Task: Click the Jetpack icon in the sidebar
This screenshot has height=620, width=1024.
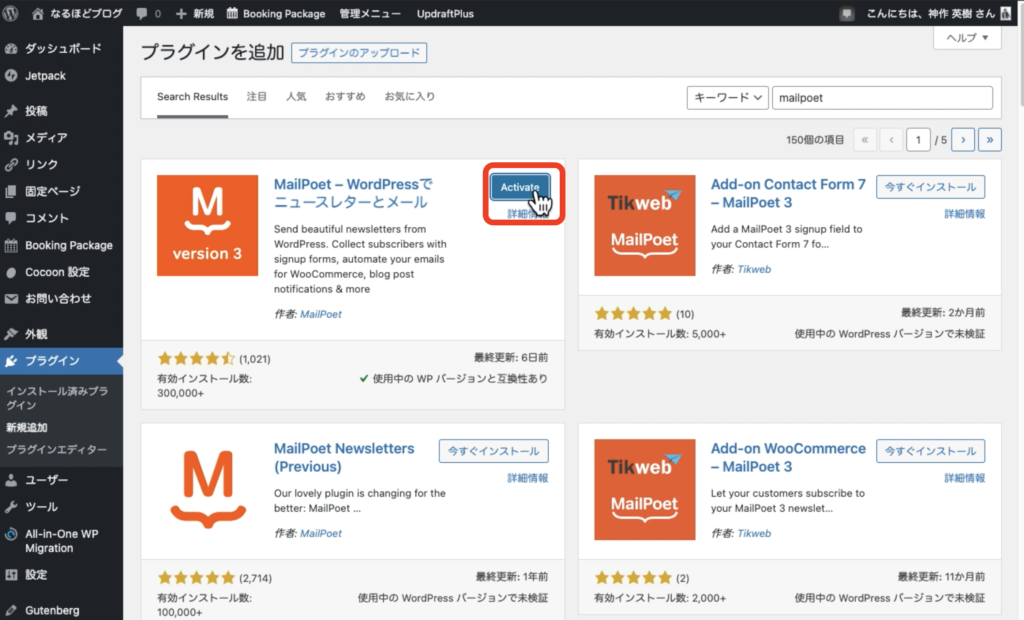Action: tap(11, 76)
